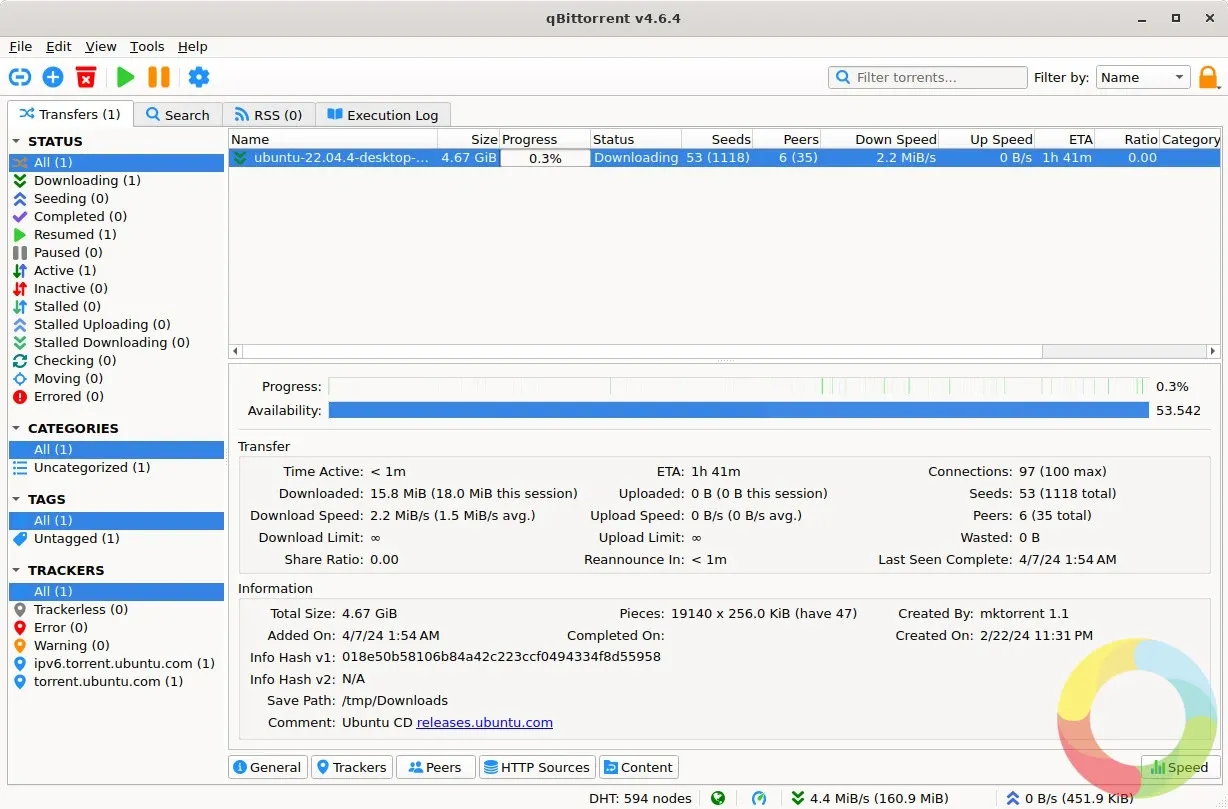Select the Completed (0) status filter

[x=116, y=216]
